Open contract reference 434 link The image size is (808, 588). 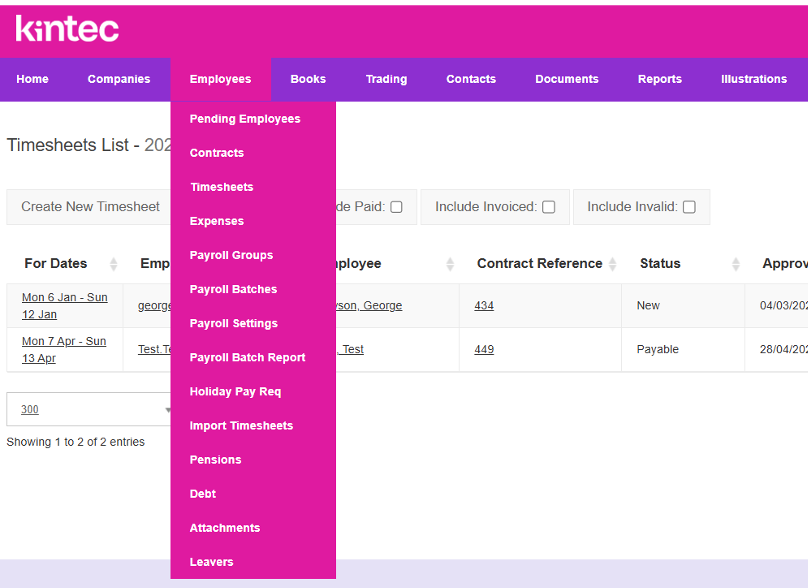(x=484, y=305)
